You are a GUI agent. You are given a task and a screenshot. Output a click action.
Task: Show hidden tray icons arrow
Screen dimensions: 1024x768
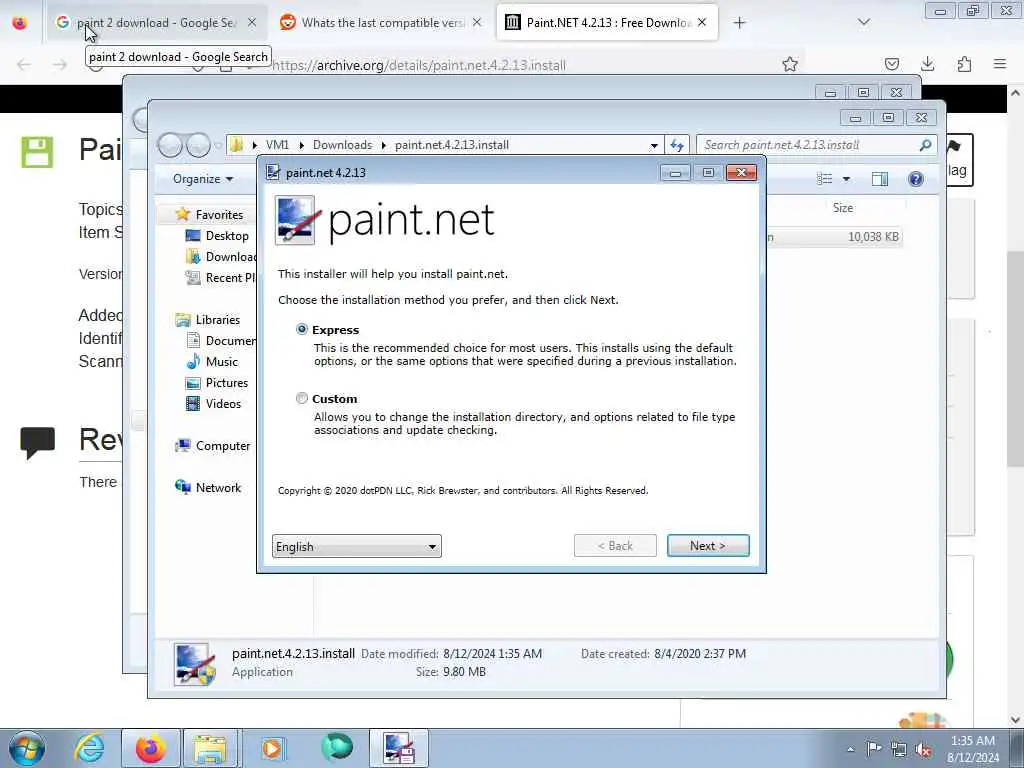coord(850,750)
